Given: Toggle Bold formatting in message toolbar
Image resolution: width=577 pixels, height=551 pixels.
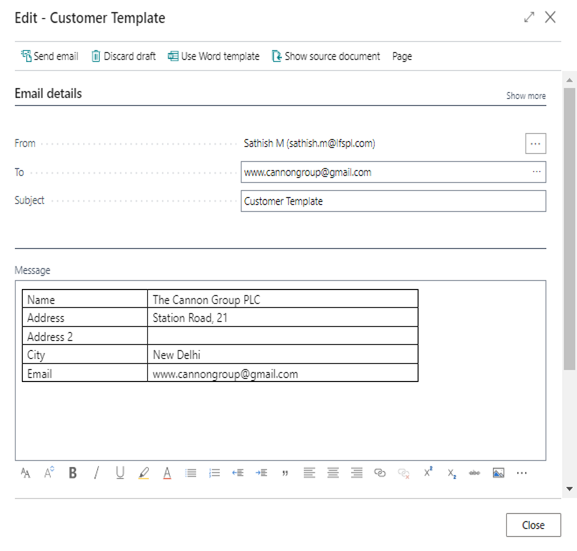Looking at the screenshot, I should pyautogui.click(x=73, y=473).
